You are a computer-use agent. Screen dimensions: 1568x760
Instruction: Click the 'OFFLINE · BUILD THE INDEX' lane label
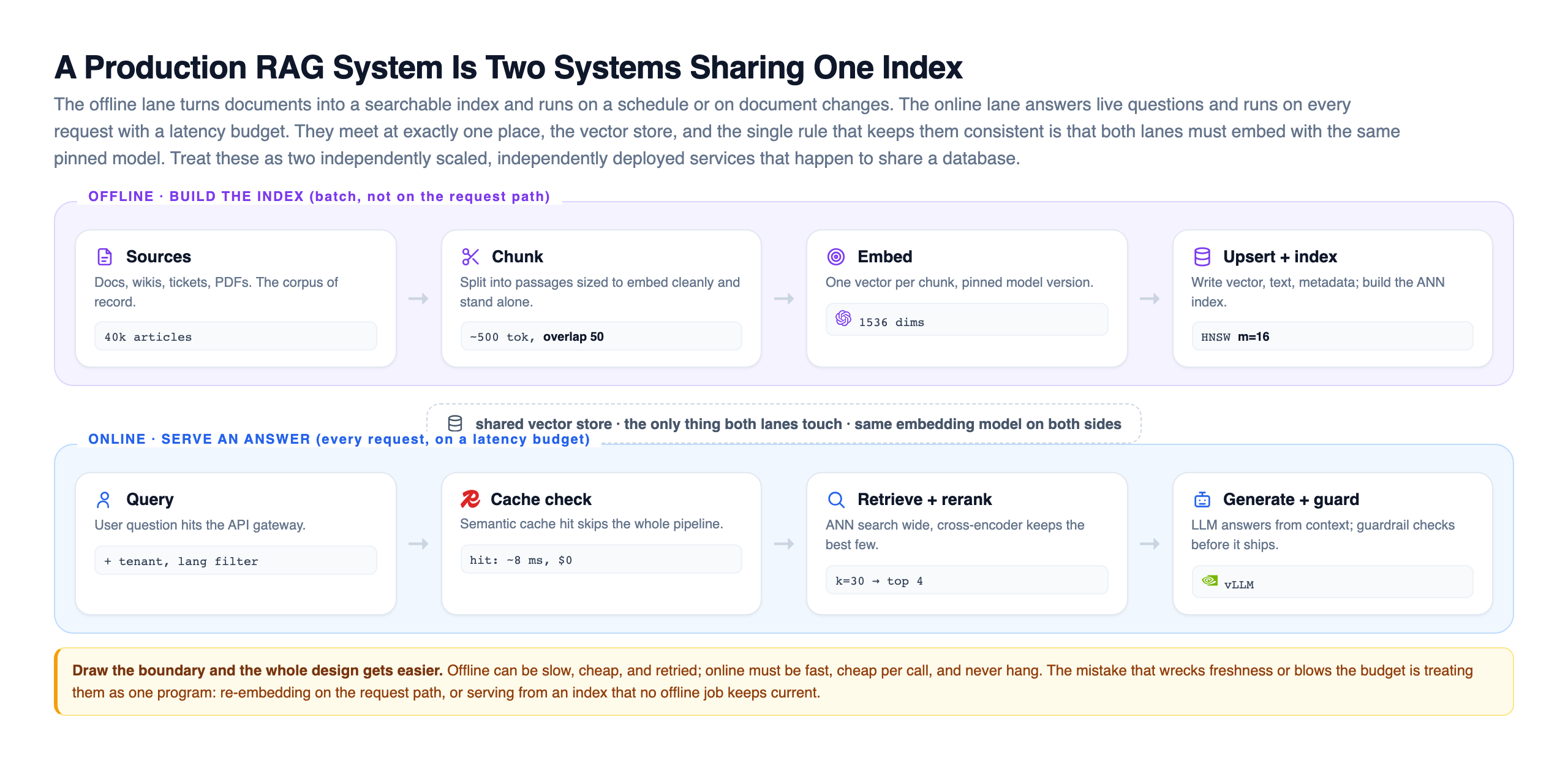[x=319, y=196]
